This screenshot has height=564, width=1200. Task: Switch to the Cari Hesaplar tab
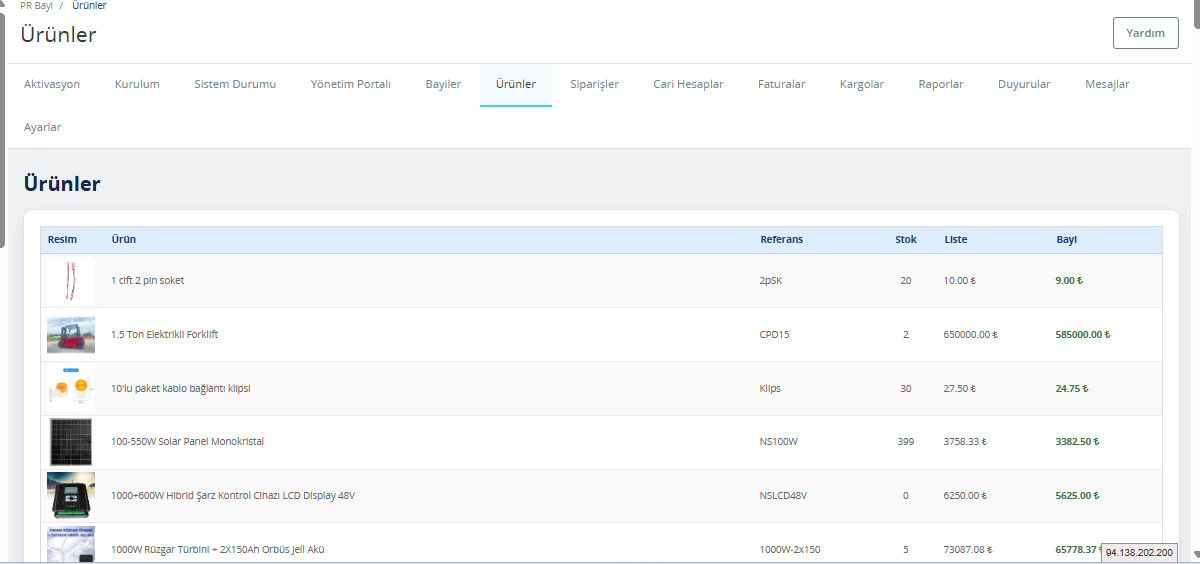(688, 84)
